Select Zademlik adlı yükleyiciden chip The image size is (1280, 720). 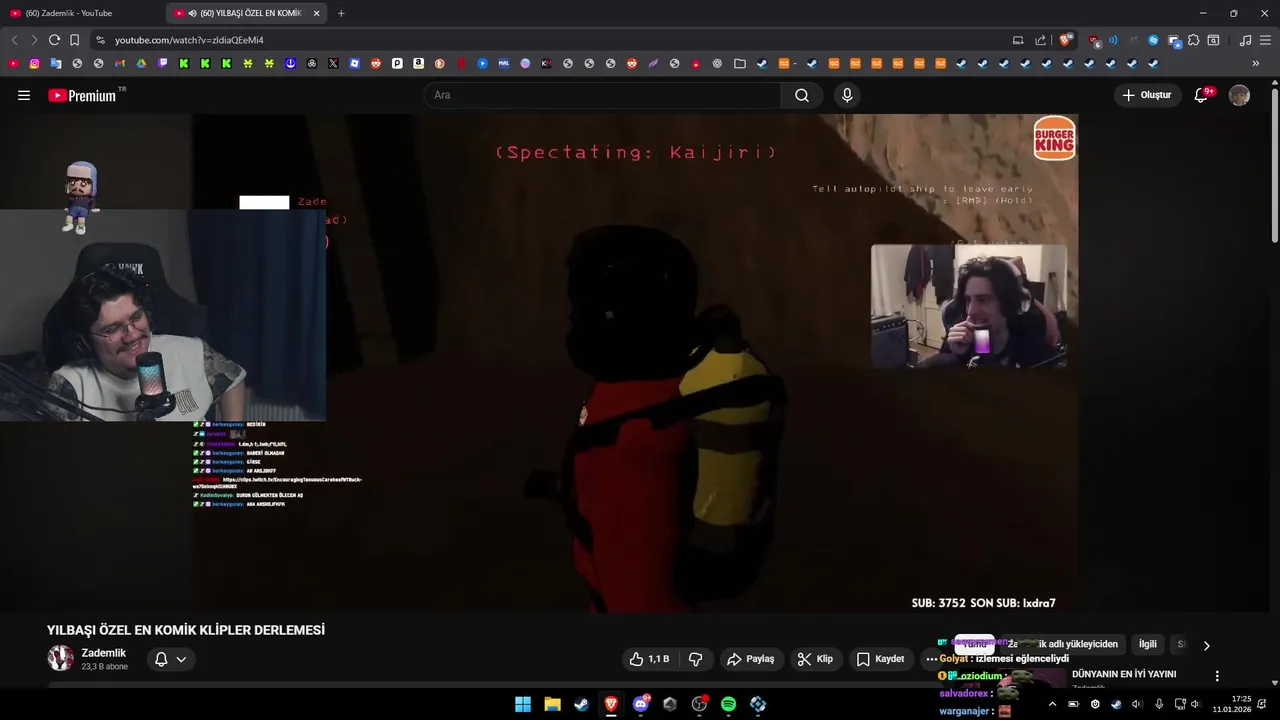[1063, 644]
